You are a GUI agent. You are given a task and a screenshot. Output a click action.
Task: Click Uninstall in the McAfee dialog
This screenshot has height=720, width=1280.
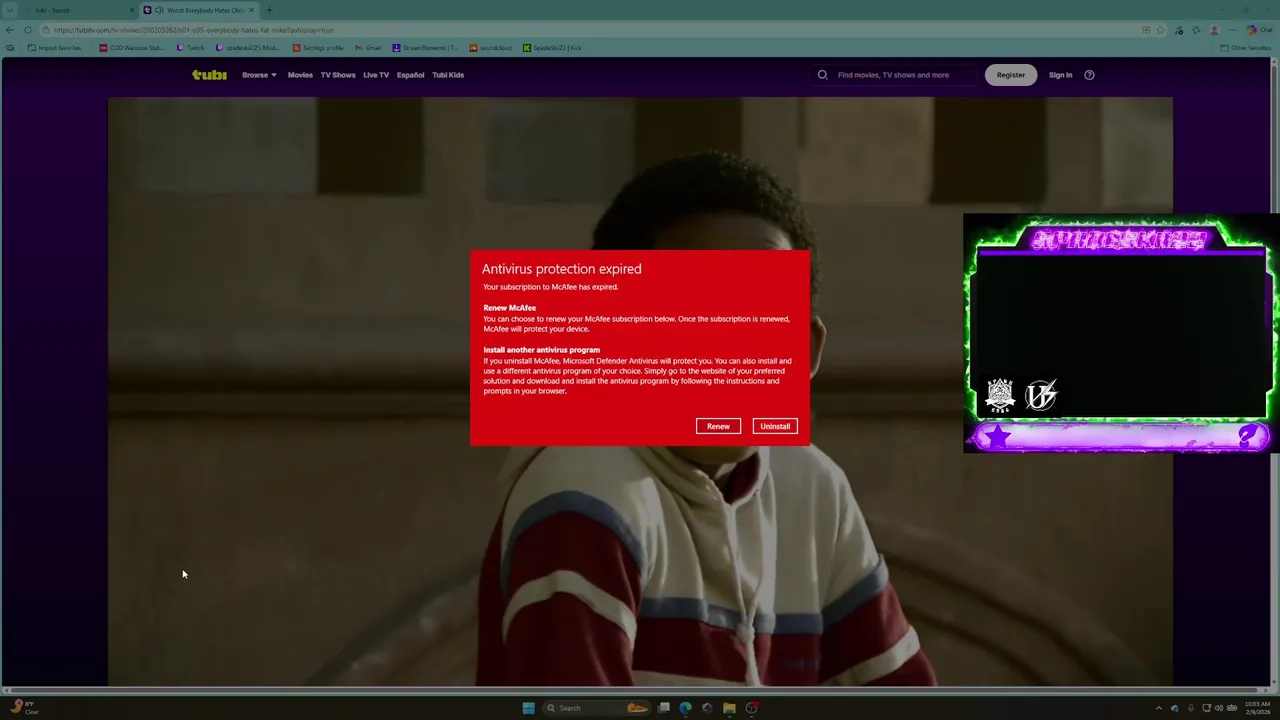(x=775, y=426)
